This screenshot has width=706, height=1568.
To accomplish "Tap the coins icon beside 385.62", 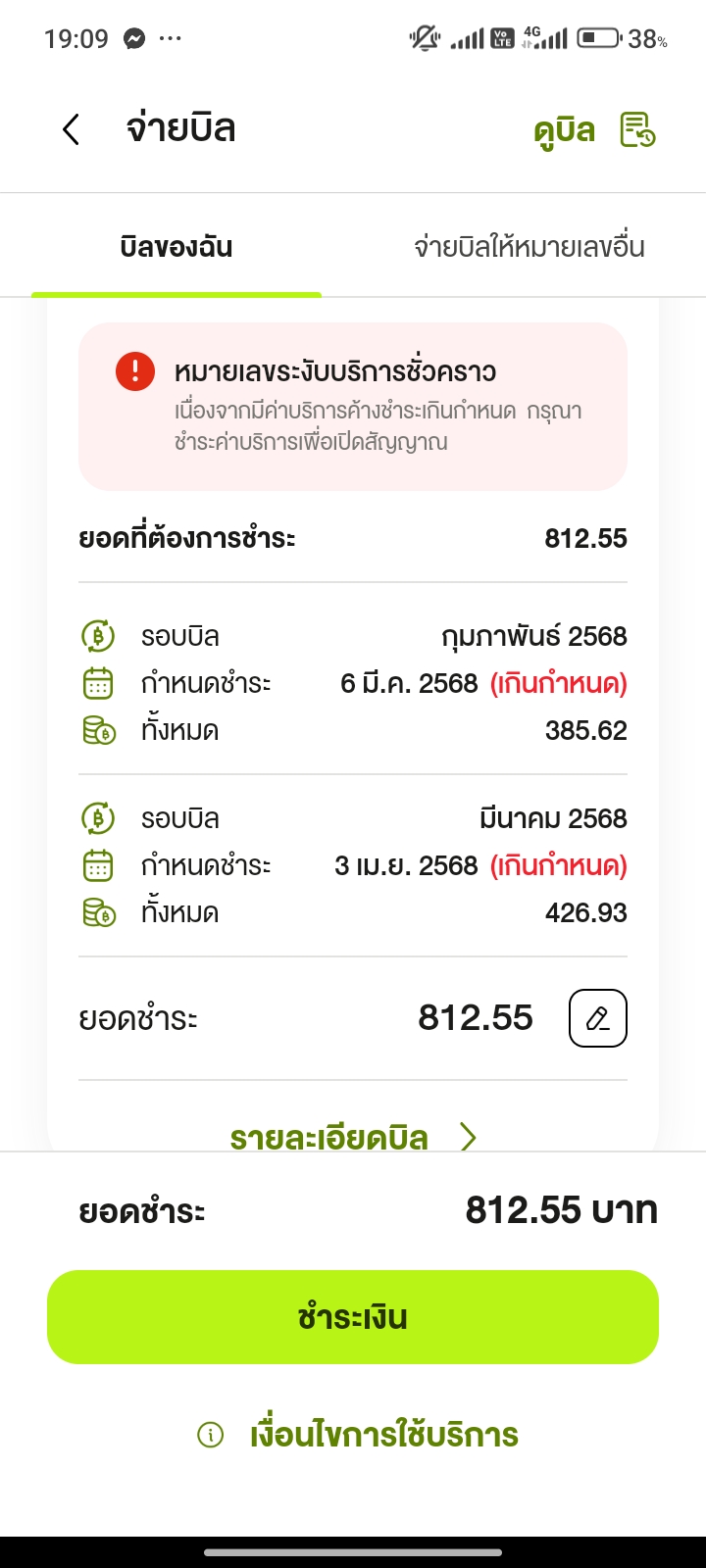I will tap(98, 730).
